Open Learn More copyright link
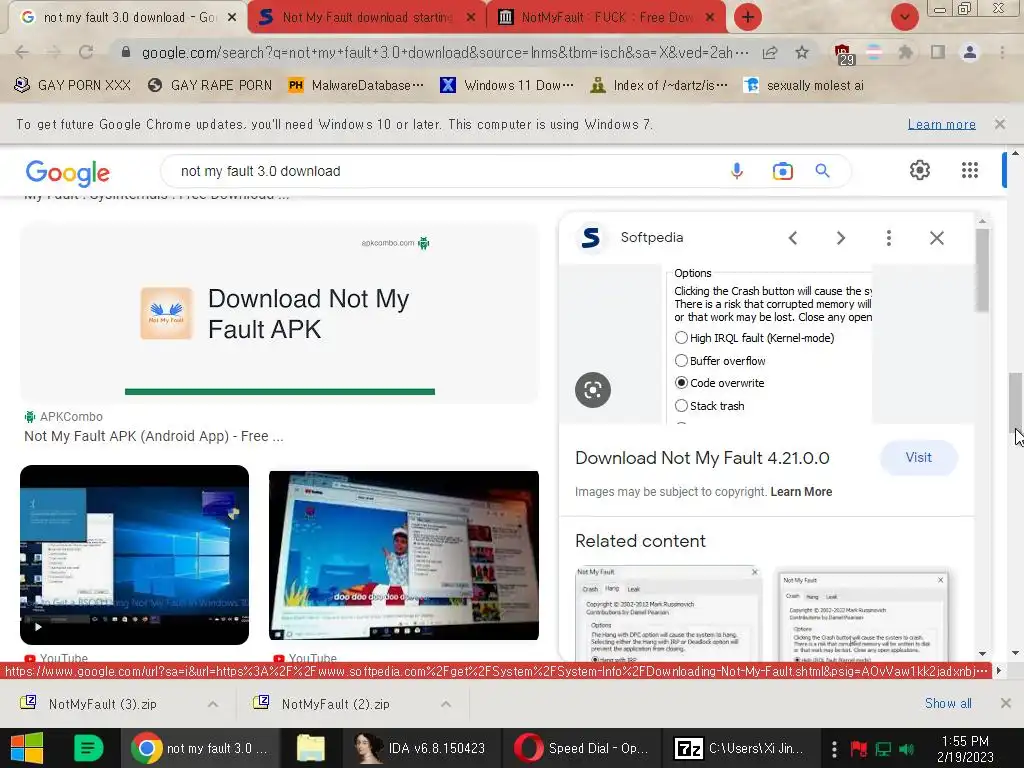 click(x=801, y=492)
